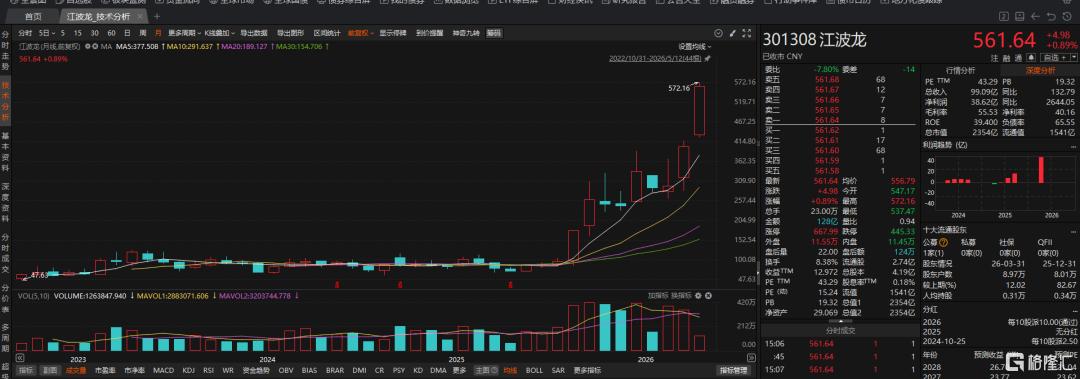Enable 神奇九转 indicator
Image resolution: width=1080 pixels, height=379 pixels.
(x=466, y=32)
